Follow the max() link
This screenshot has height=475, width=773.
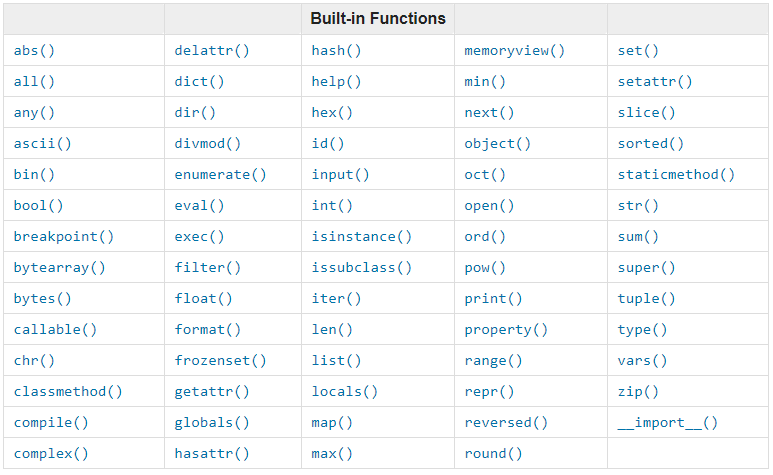pyautogui.click(x=332, y=454)
